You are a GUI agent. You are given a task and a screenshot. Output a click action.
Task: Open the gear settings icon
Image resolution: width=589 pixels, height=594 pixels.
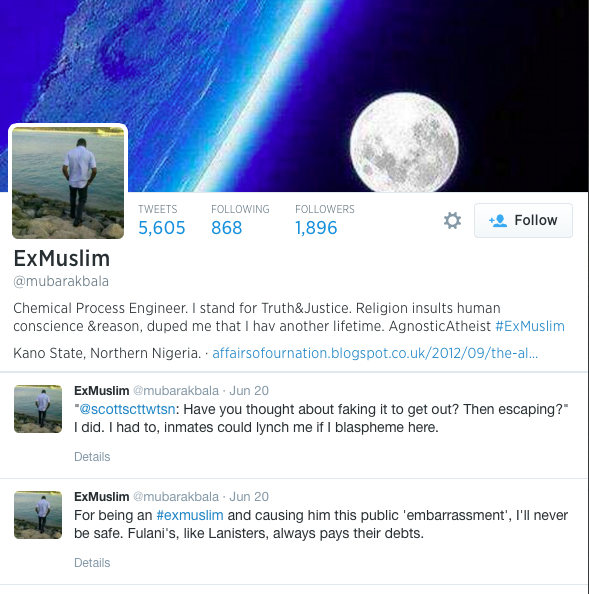click(452, 220)
